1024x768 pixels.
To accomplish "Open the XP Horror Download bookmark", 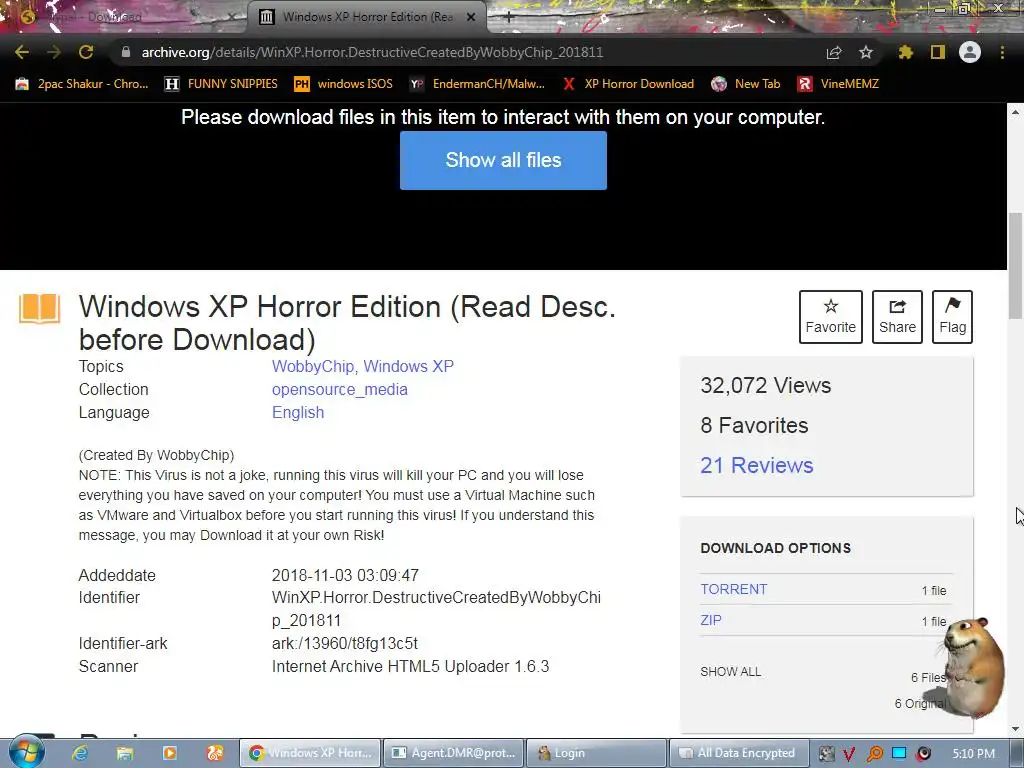I will 628,84.
